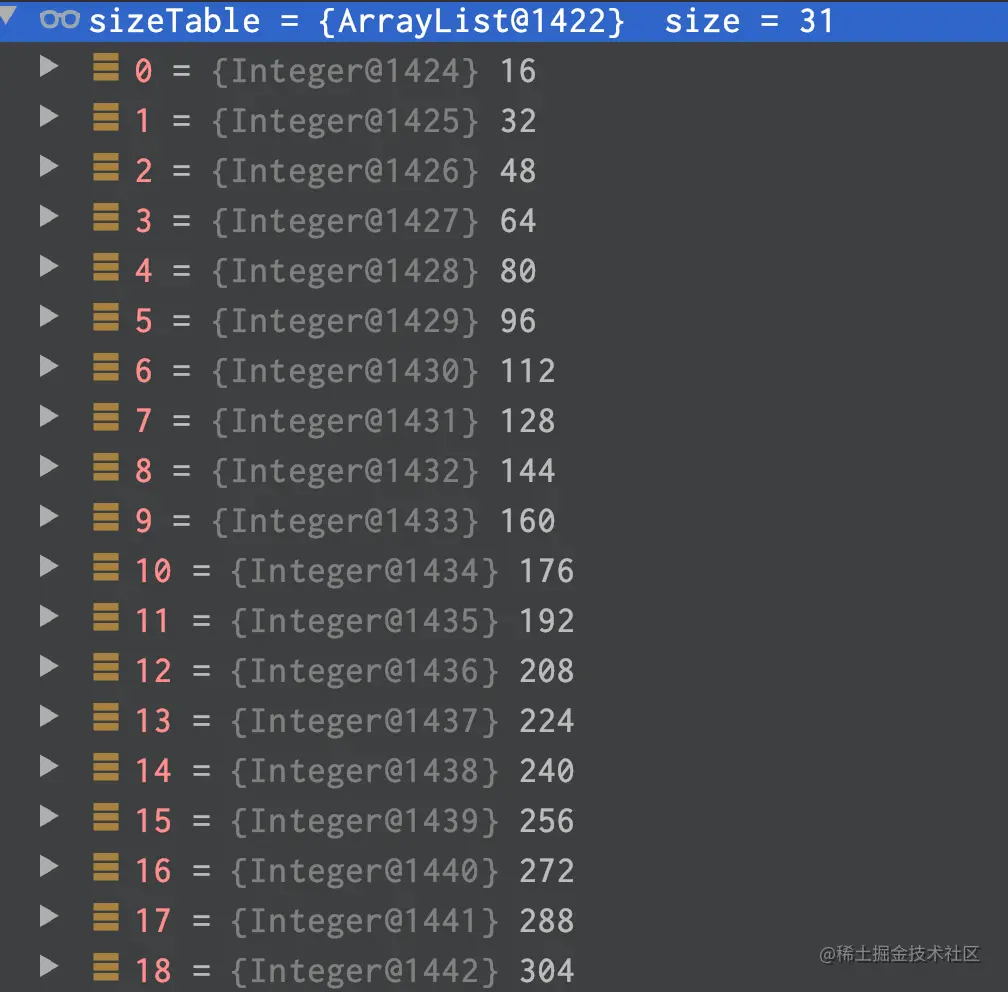Expand element 1 with value 32
Screen dimensions: 1008x992
click(x=49, y=116)
